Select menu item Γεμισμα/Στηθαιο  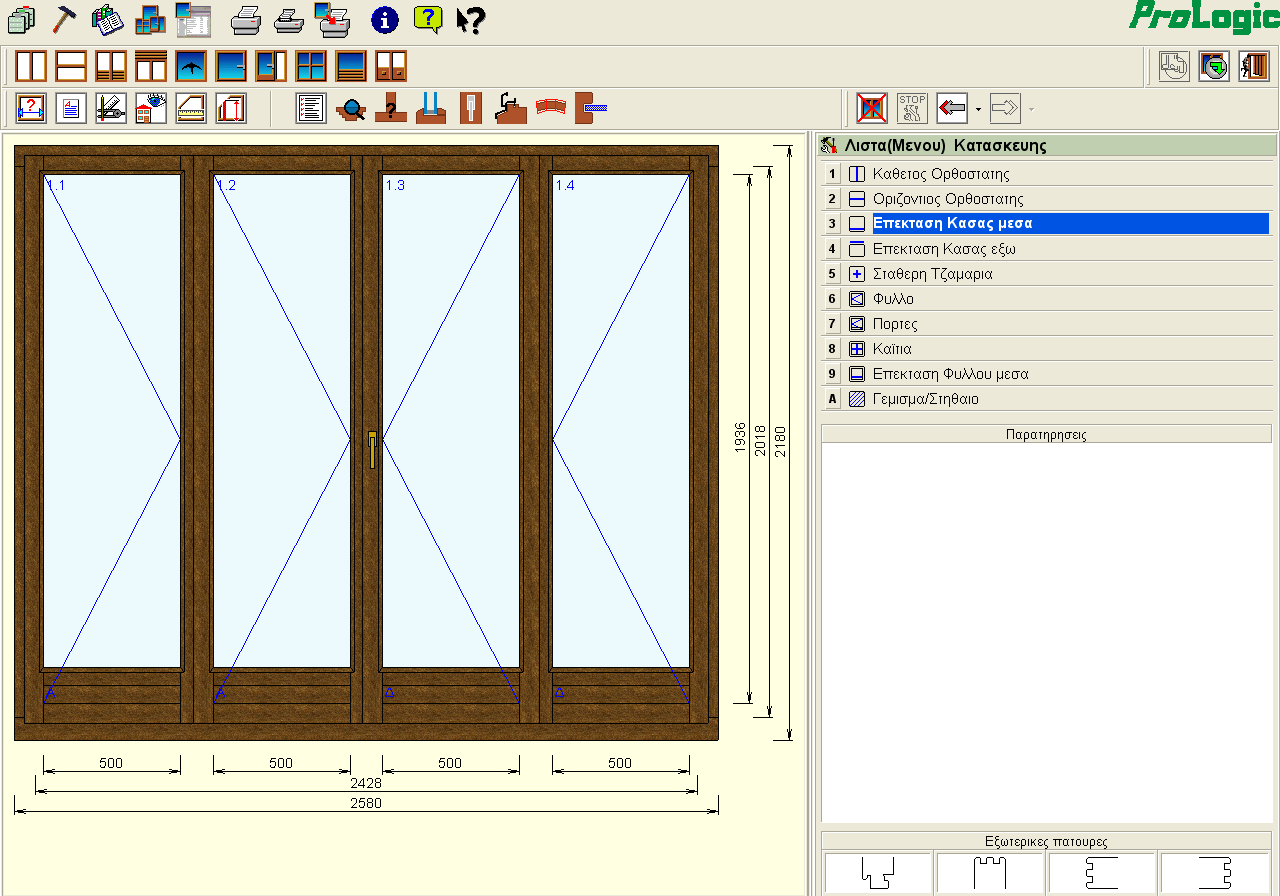click(1046, 399)
